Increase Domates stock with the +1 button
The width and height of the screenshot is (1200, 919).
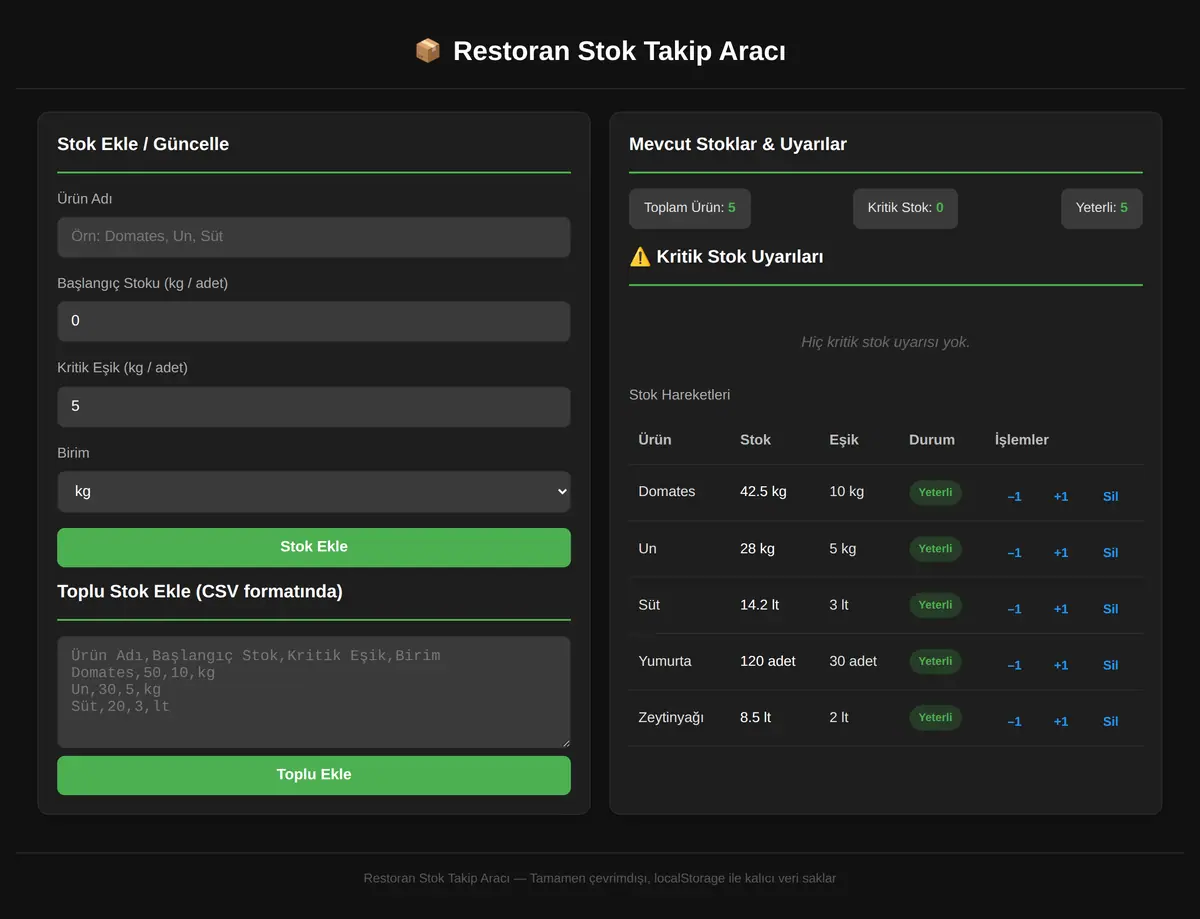tap(1061, 496)
